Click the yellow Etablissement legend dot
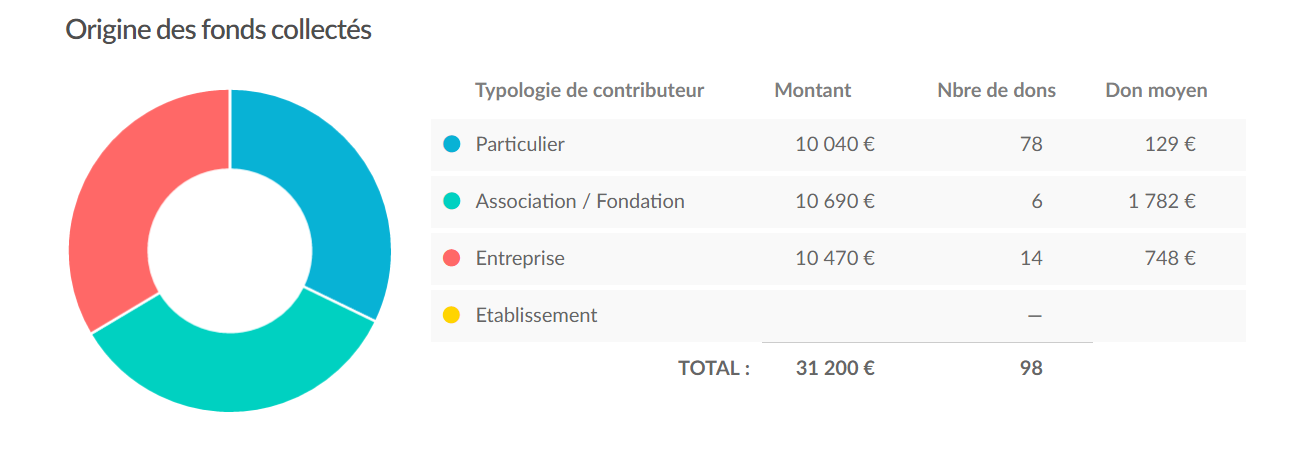Image resolution: width=1316 pixels, height=454 pixels. 451,316
